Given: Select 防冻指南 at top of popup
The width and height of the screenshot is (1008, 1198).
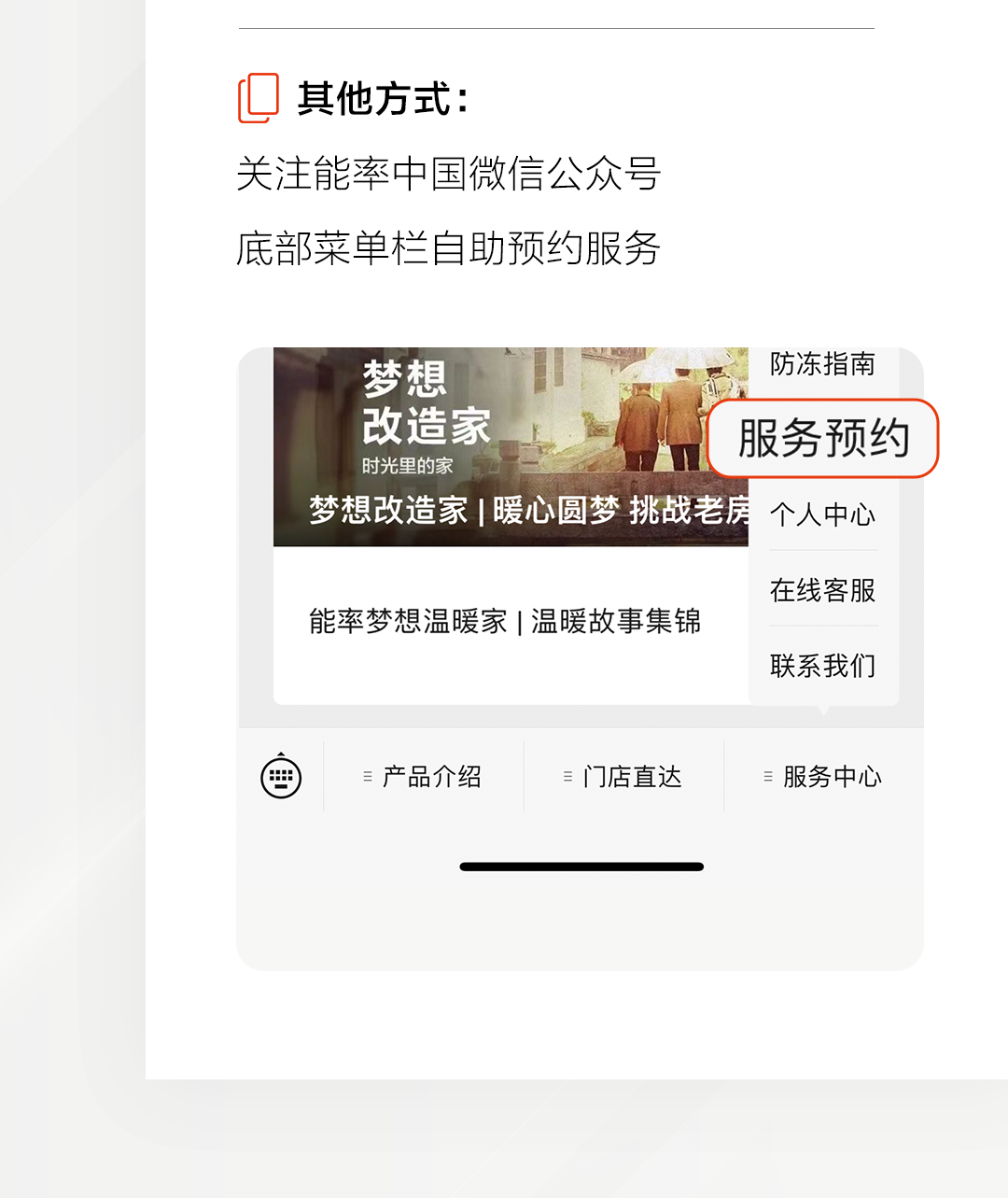Looking at the screenshot, I should click(x=822, y=364).
